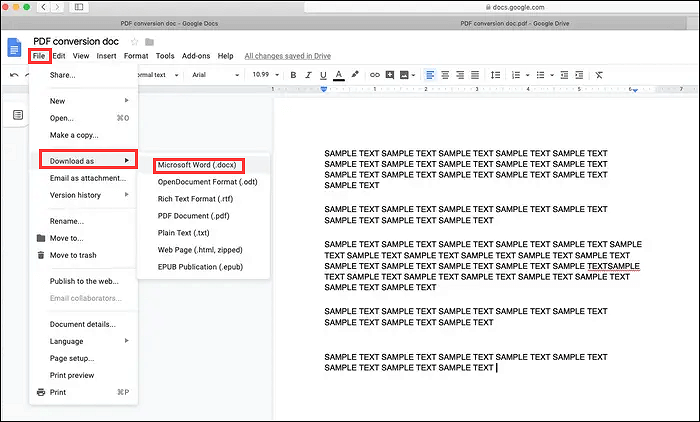
Task: Open the Insert menu
Action: coord(107,56)
